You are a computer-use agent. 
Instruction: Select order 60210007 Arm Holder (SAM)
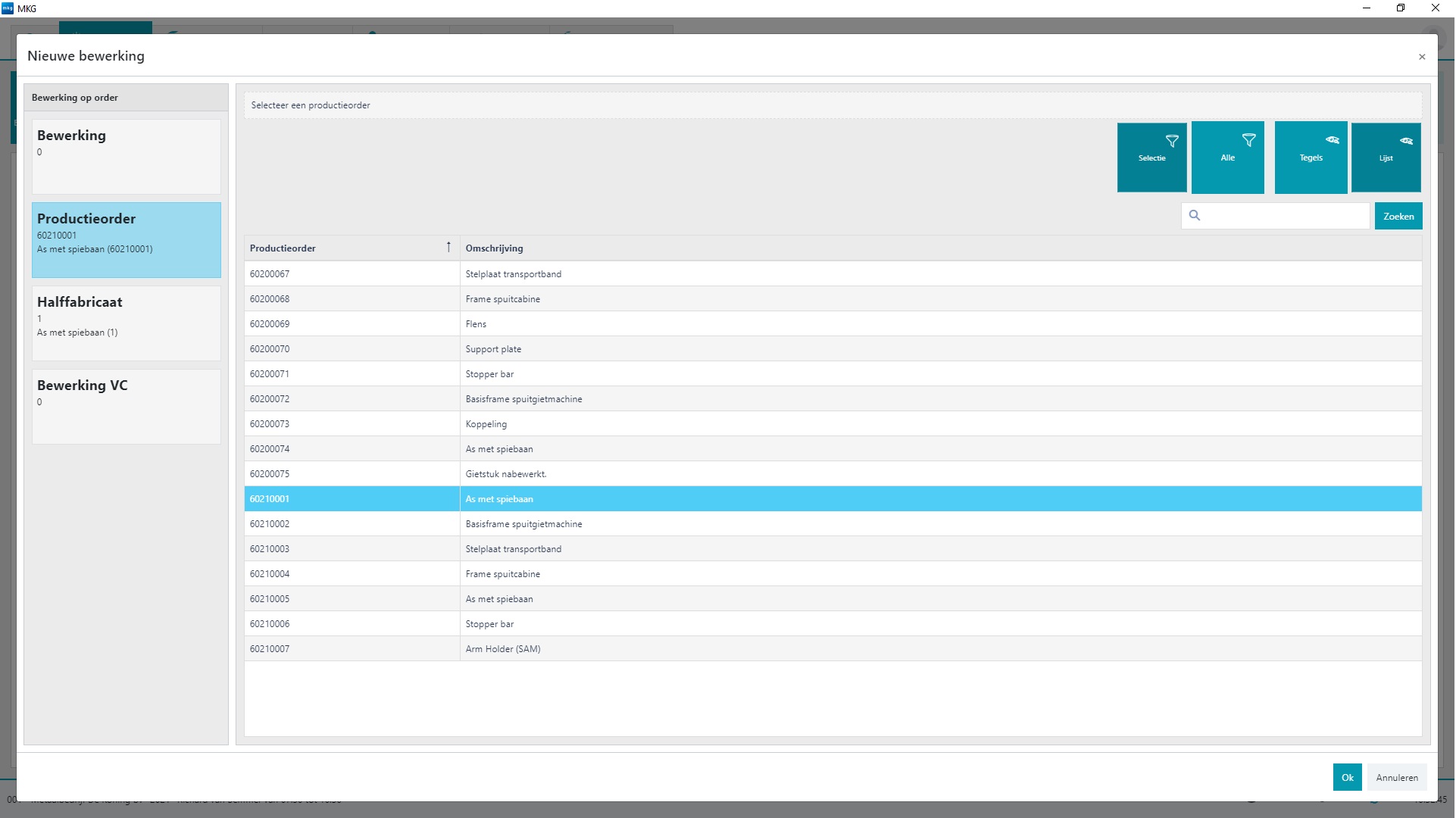pyautogui.click(x=833, y=649)
